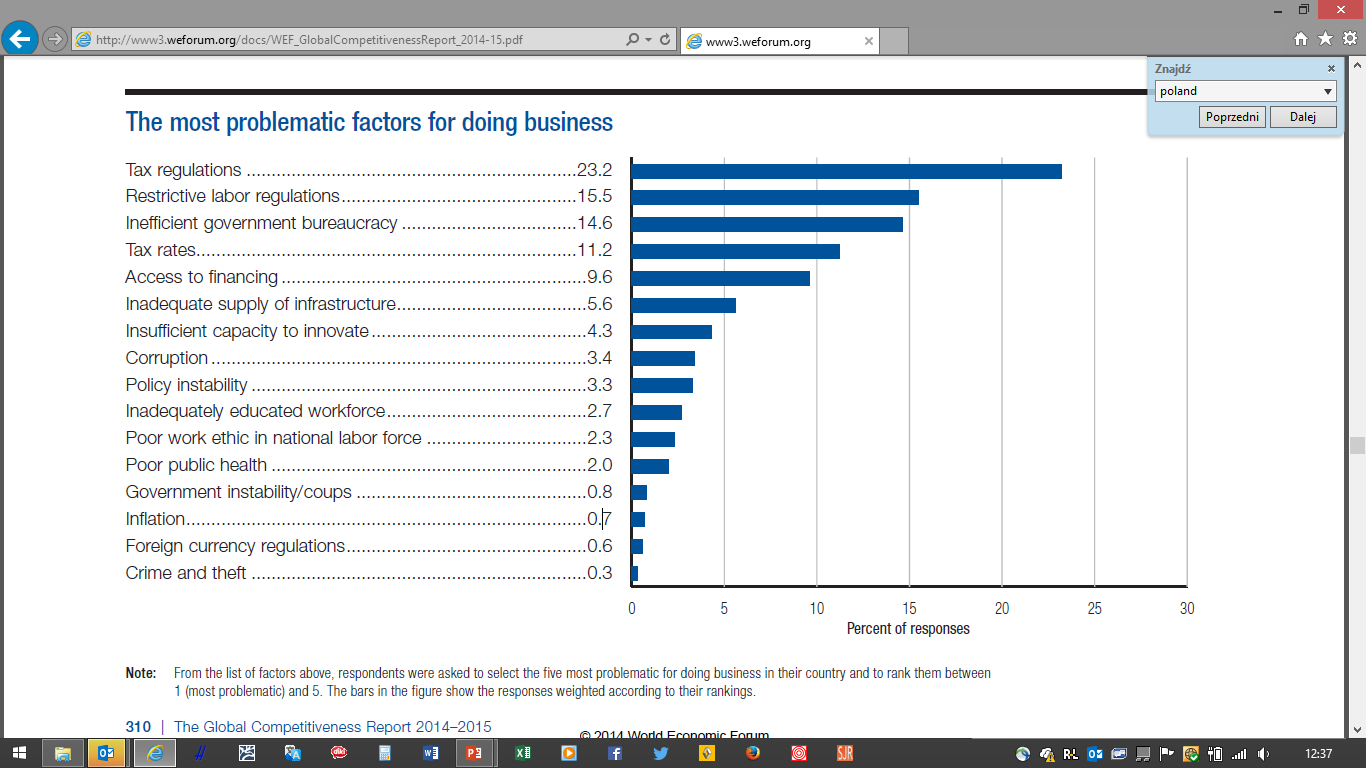Open the Renault logo taskbar icon
The image size is (1366, 768).
point(707,753)
